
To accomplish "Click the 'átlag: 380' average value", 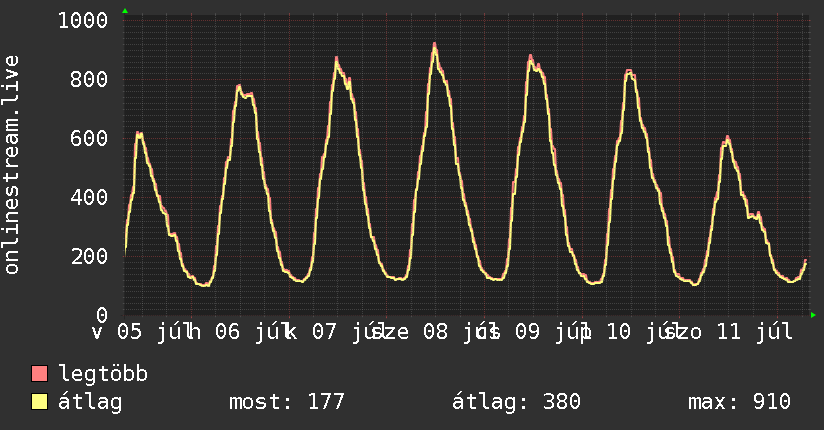I will 516,402.
